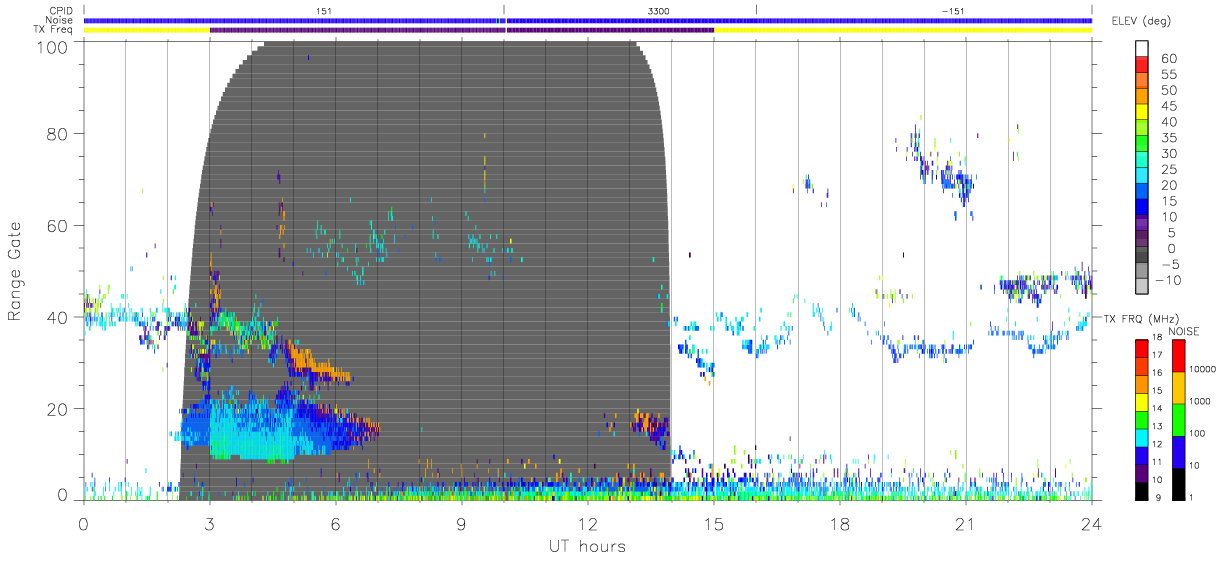Click the '25' label on ELEV colorbar

click(1167, 170)
